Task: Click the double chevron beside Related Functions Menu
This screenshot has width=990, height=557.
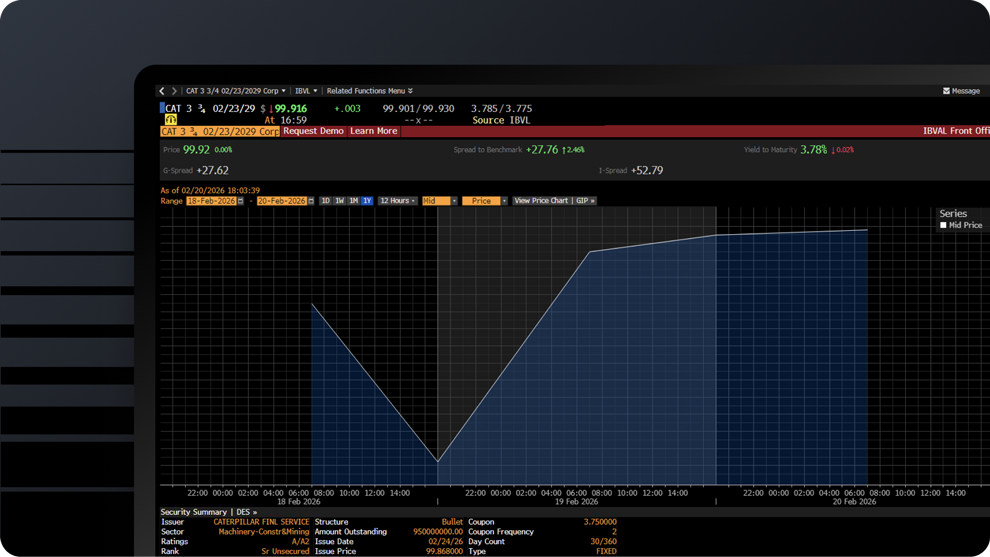Action: pyautogui.click(x=410, y=91)
